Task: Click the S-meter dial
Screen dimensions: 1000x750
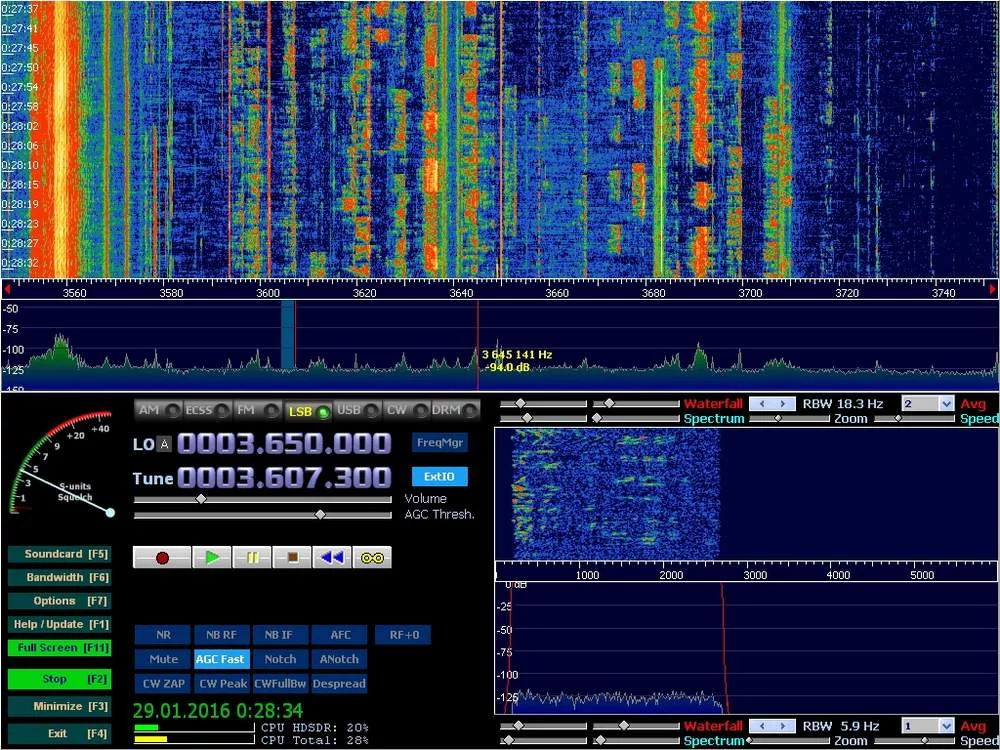Action: pos(62,464)
